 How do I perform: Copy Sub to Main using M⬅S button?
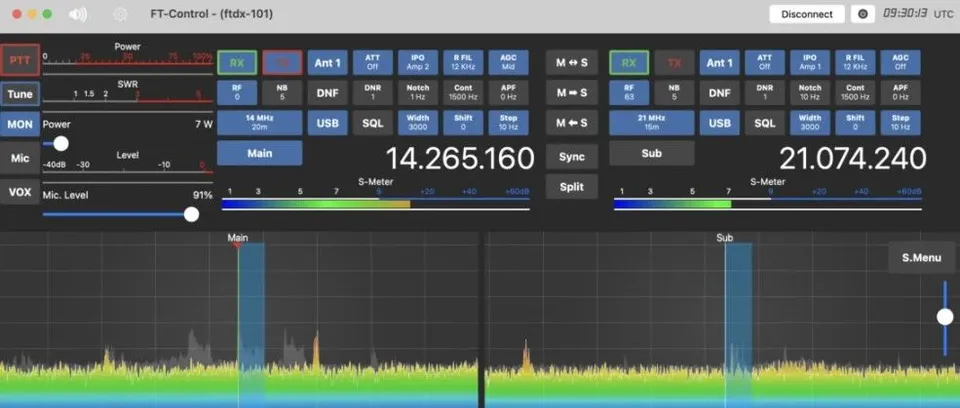point(572,124)
